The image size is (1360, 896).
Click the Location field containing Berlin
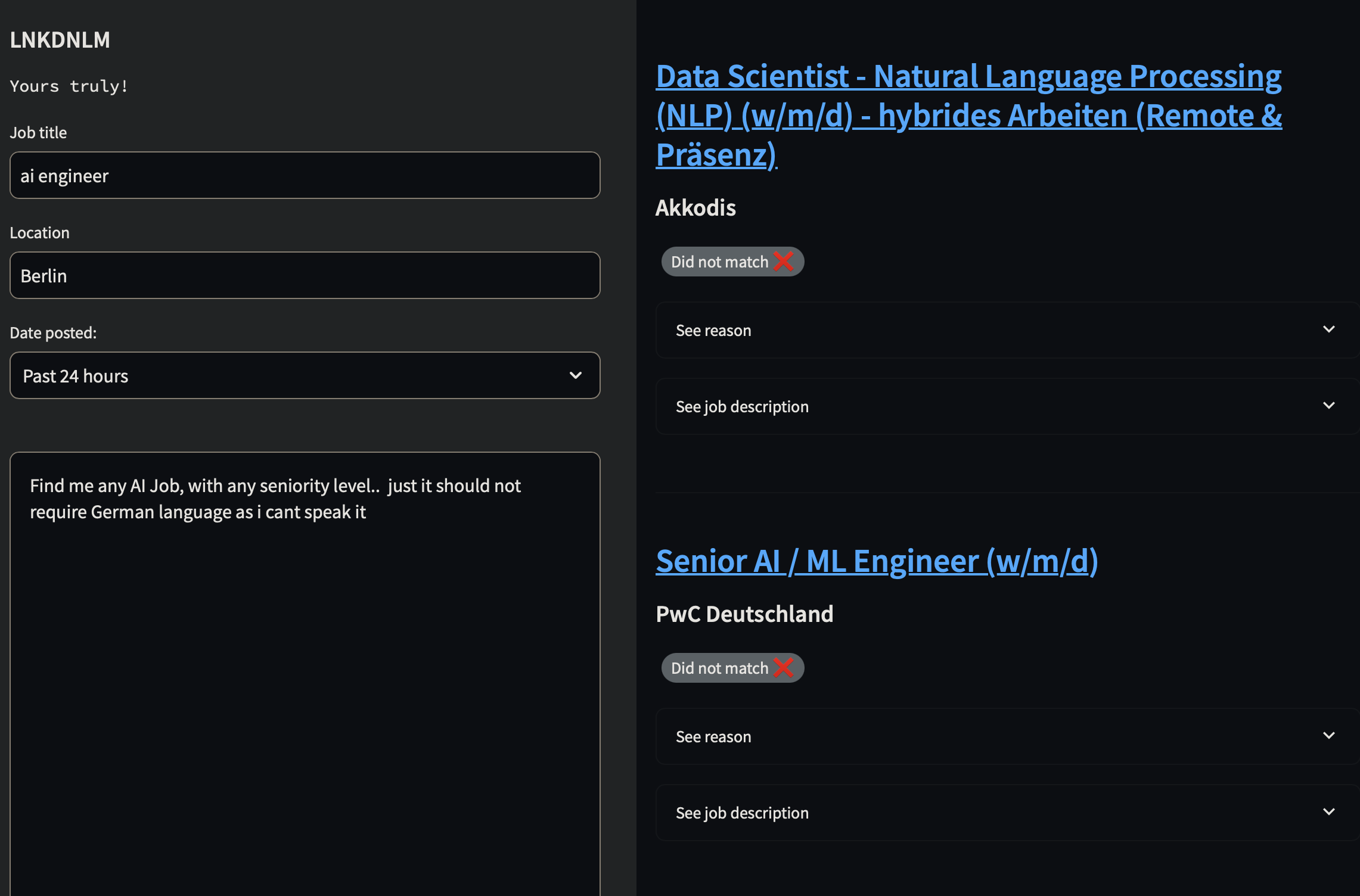tap(305, 275)
